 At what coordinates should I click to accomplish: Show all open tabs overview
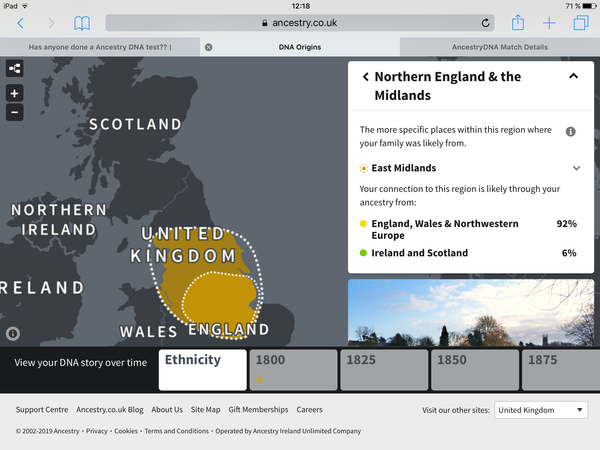(581, 23)
